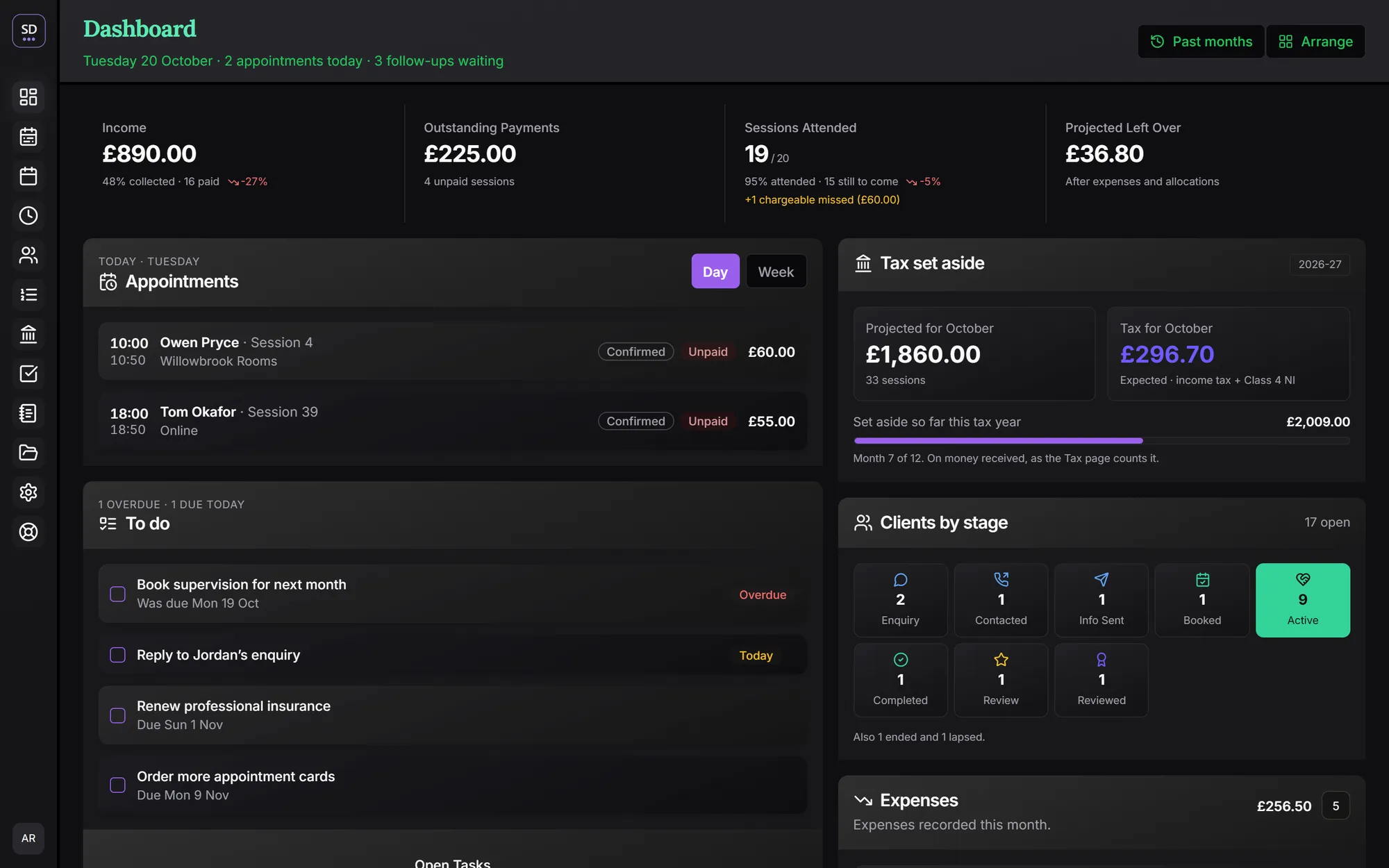Screen dimensions: 1389x868
Task: Select the Active clients stage card
Action: pos(1303,600)
